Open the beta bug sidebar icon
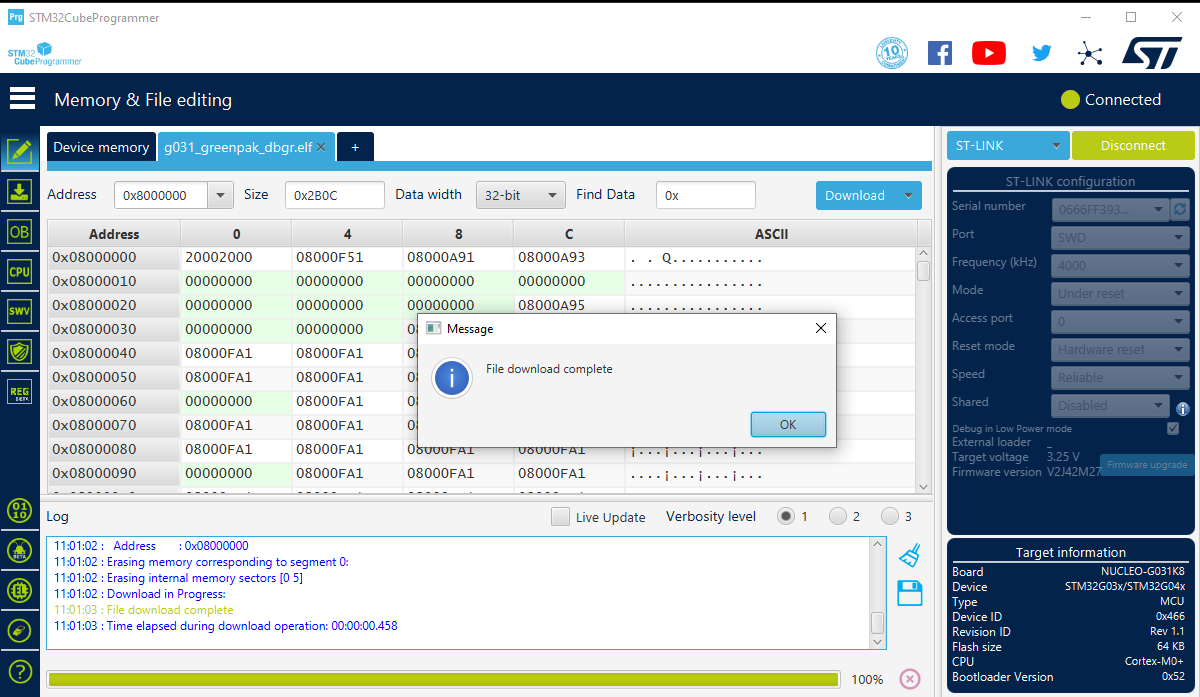The height and width of the screenshot is (697, 1200). click(19, 550)
